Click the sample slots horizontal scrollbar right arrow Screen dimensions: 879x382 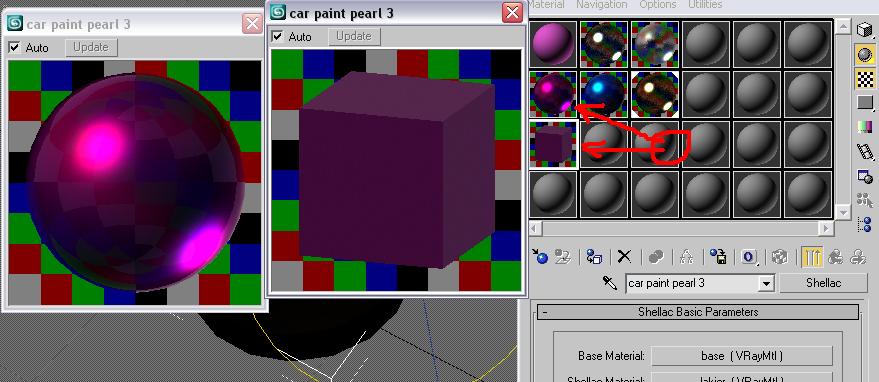tap(825, 228)
